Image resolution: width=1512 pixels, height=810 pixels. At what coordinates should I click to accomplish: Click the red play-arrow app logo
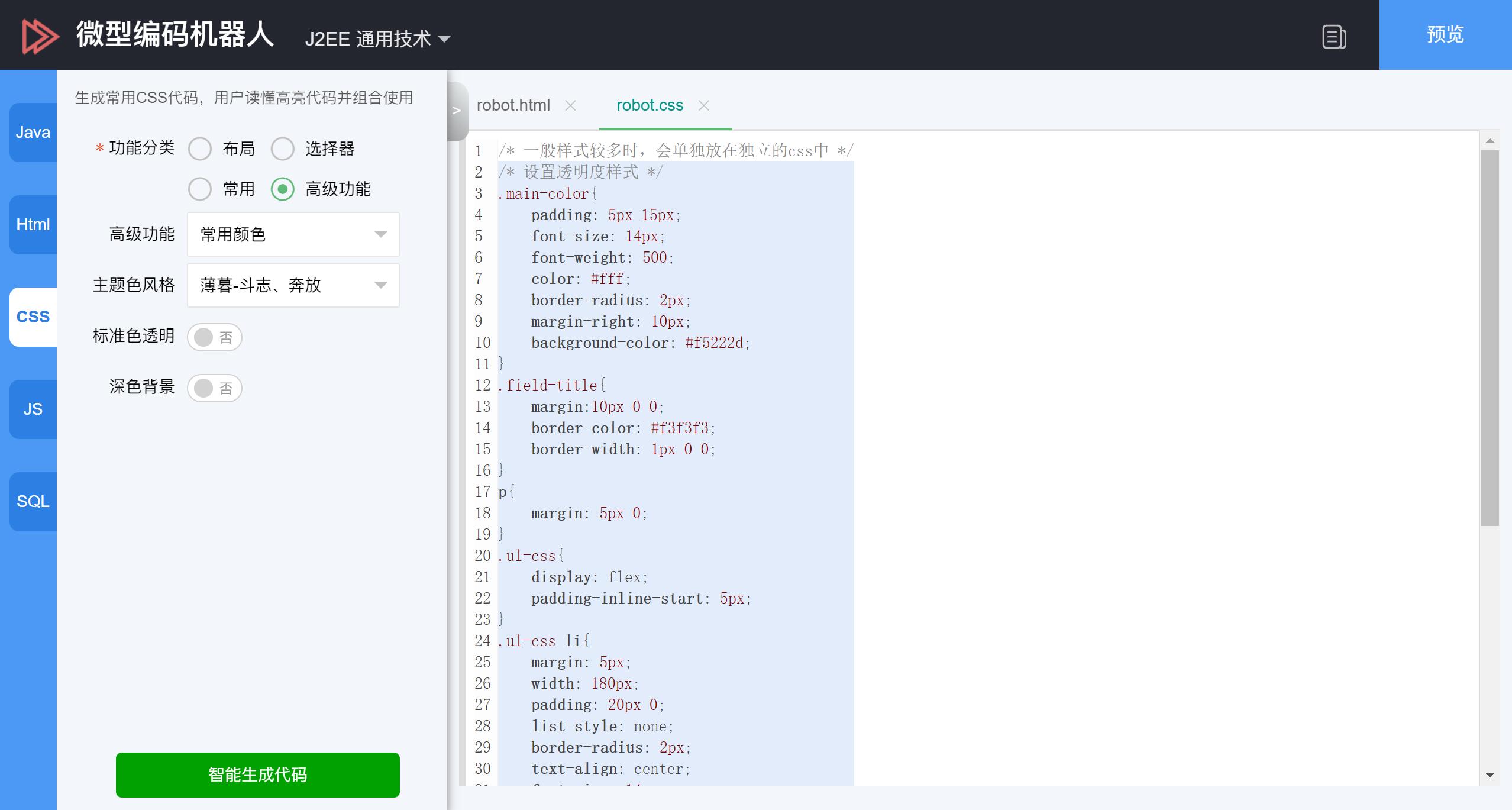[x=40, y=36]
